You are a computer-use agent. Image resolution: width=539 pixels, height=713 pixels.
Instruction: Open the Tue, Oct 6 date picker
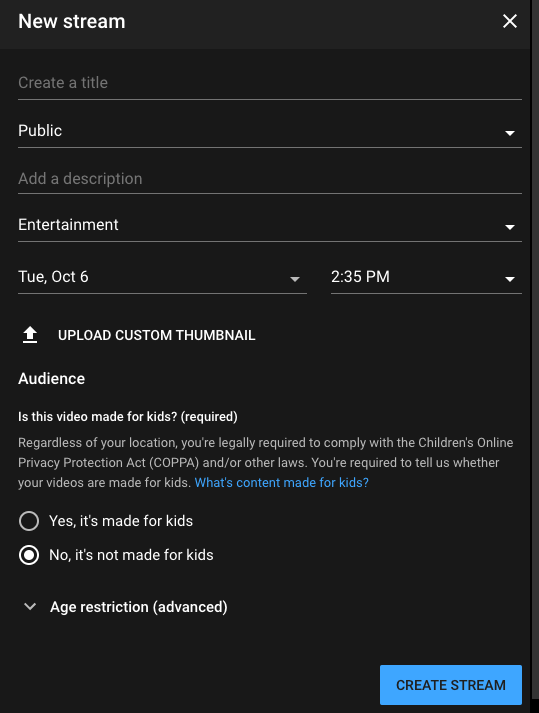(162, 277)
